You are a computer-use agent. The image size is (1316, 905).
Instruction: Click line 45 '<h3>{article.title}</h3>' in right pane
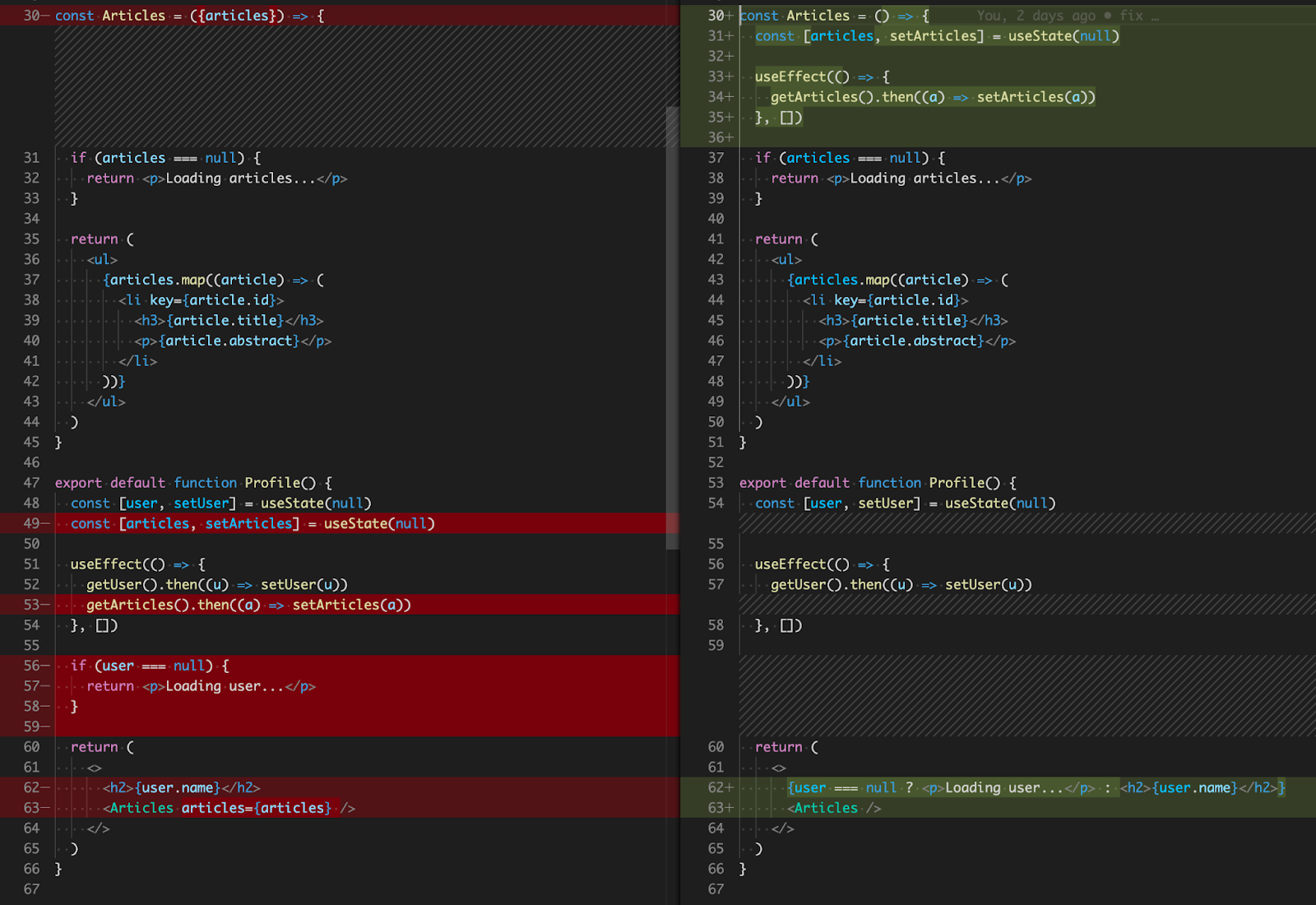(x=913, y=321)
